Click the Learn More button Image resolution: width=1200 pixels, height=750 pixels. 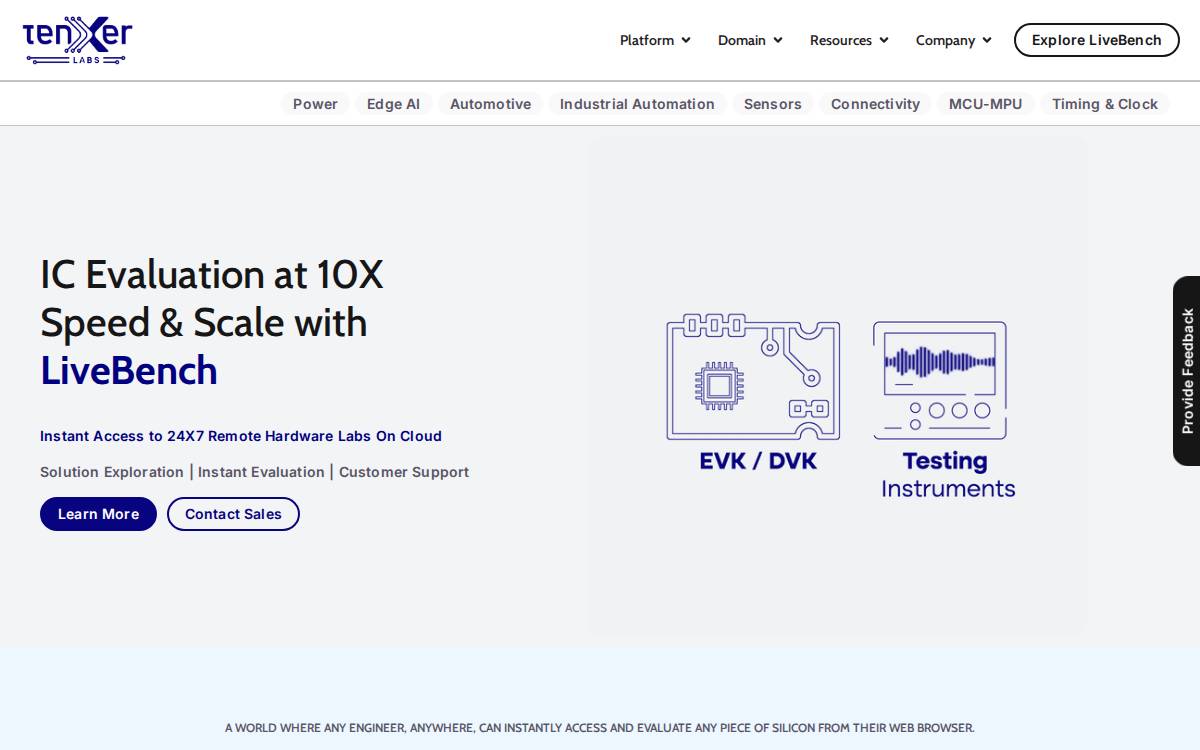[98, 514]
